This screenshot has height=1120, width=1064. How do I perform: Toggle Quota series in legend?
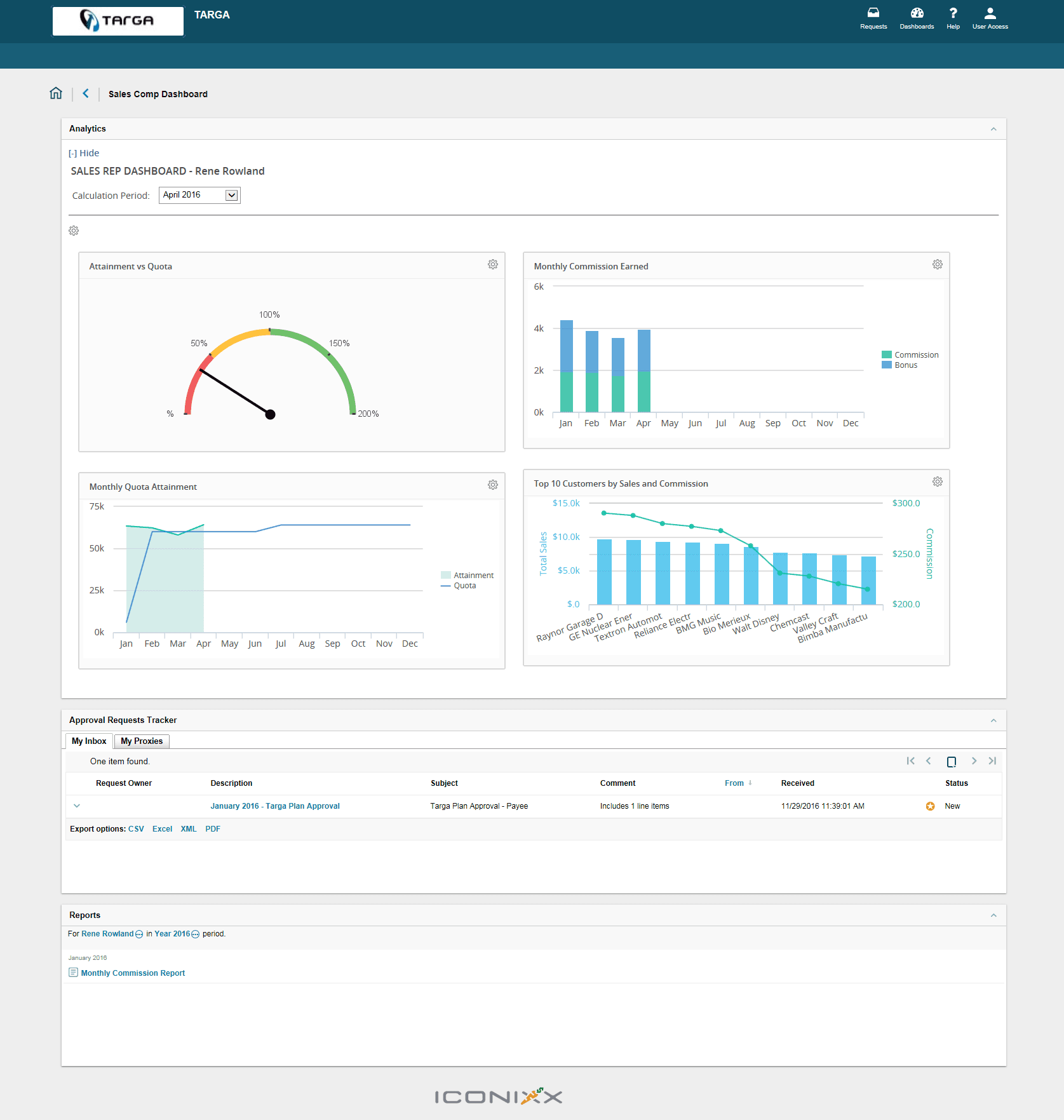point(459,586)
